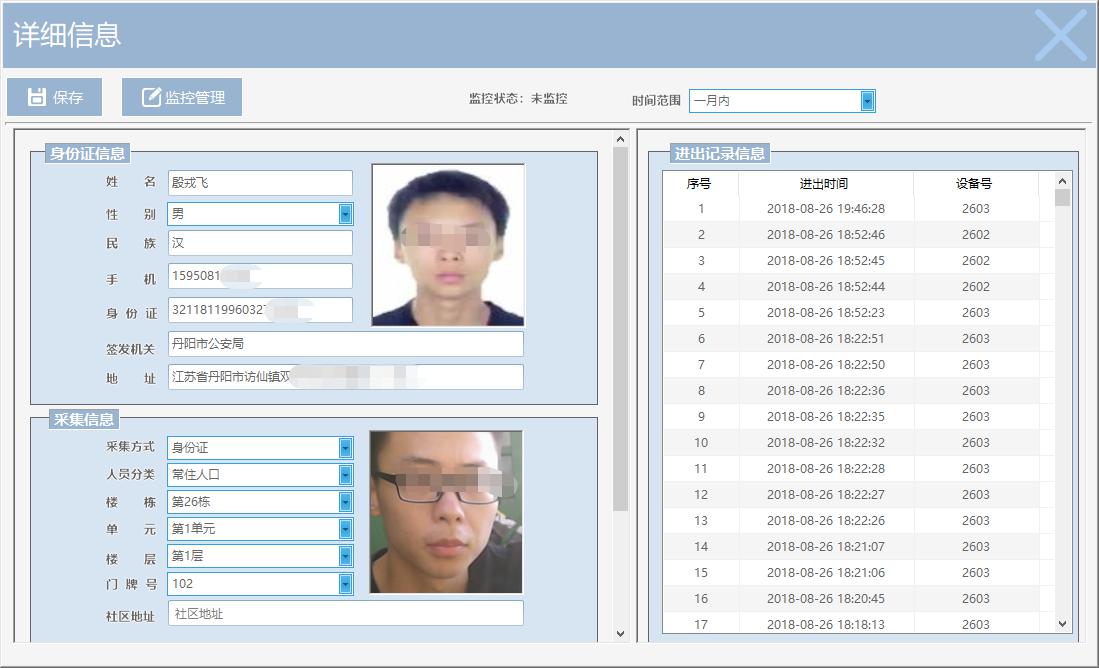Sort by the 进出时间 column header
Screen dimensions: 1099x668
click(x=824, y=184)
